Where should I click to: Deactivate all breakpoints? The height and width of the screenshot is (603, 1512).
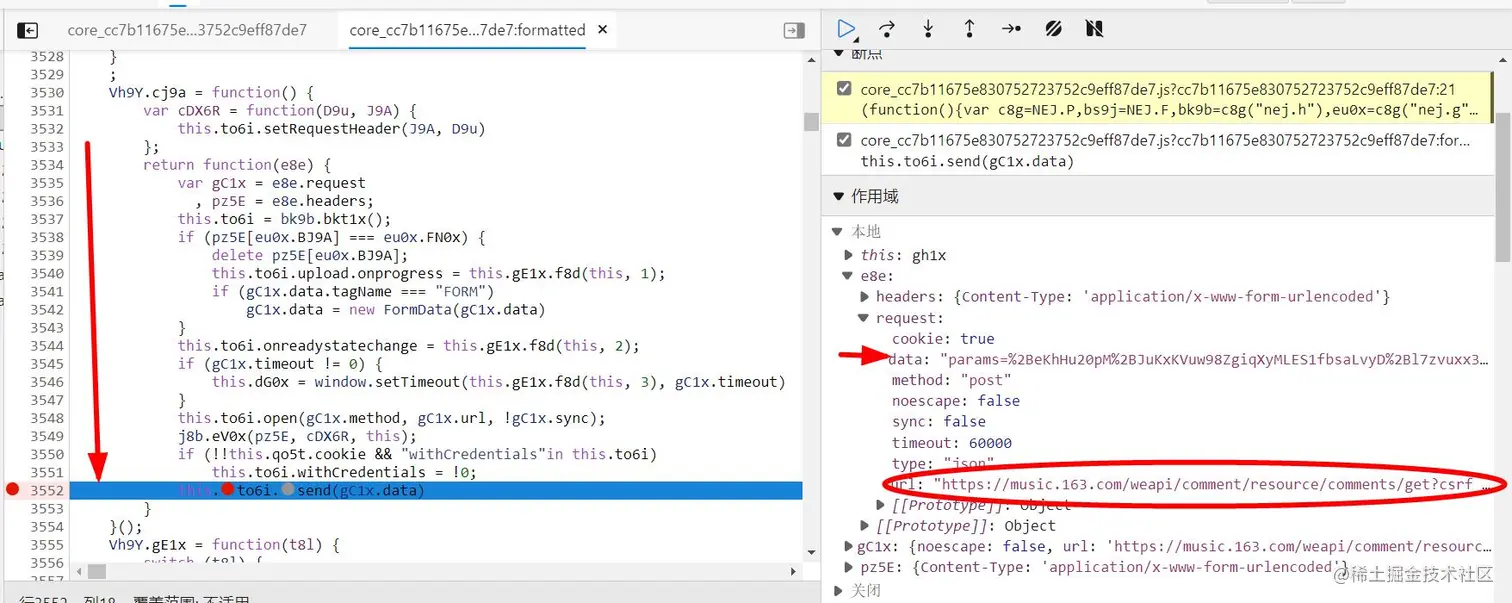pos(1053,29)
